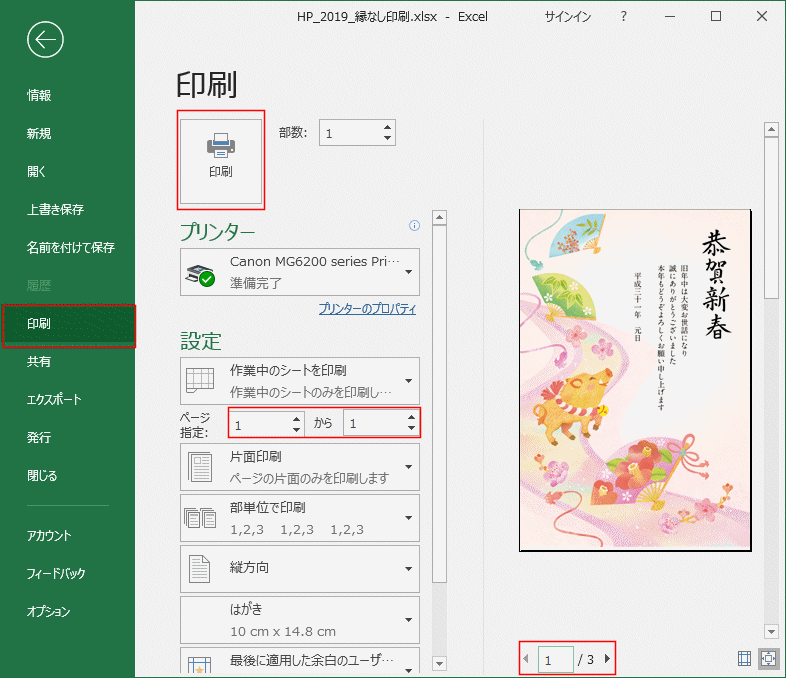Open the printer properties link
The width and height of the screenshot is (786, 678).
[367, 309]
